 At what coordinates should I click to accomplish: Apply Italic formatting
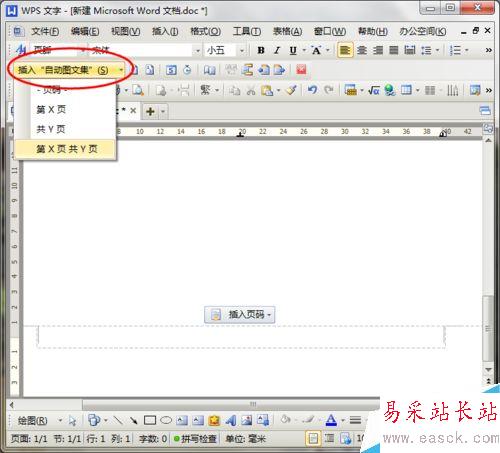click(277, 50)
